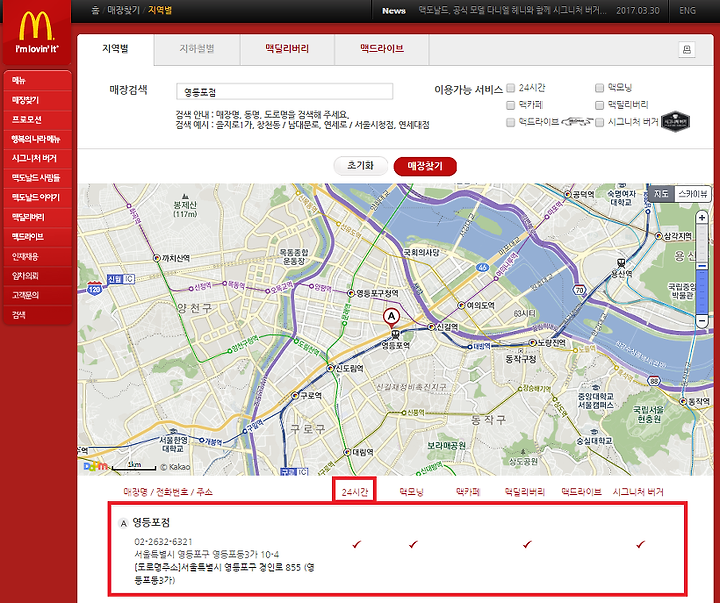
Task: Open 행복의나라메뉴 in the sidebar
Action: [38, 139]
